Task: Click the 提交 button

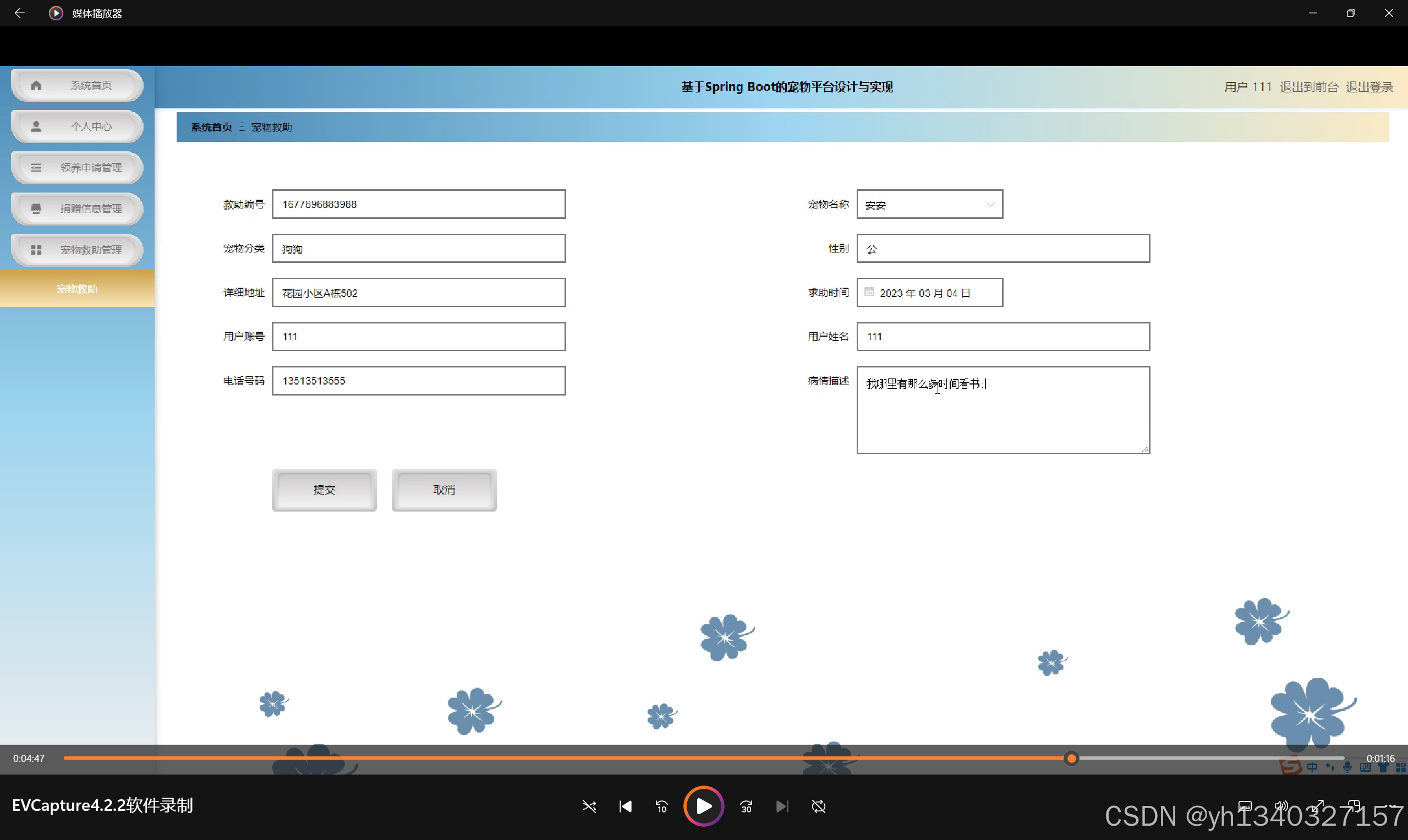Action: [x=325, y=490]
